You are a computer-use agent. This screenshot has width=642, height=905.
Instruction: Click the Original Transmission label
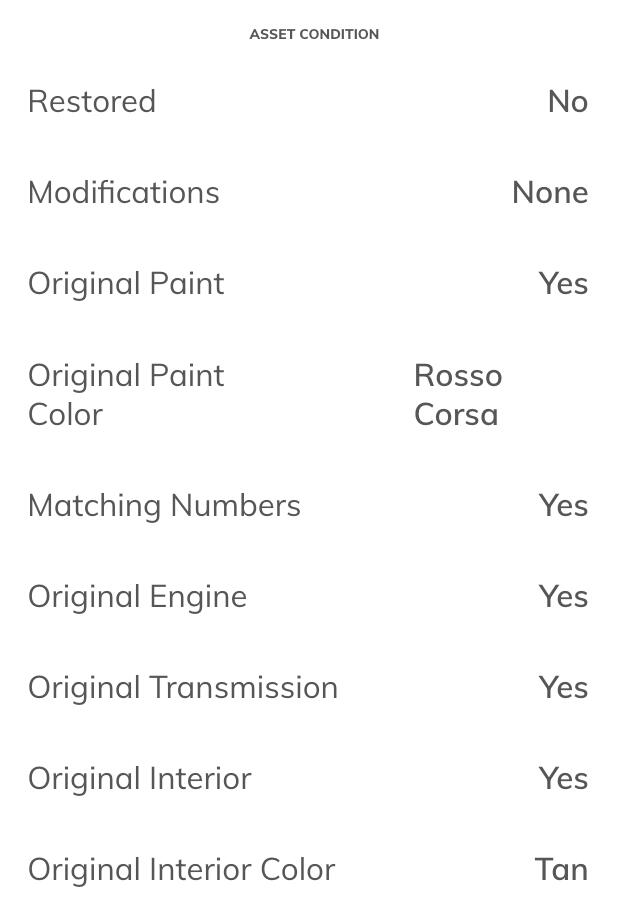point(183,687)
